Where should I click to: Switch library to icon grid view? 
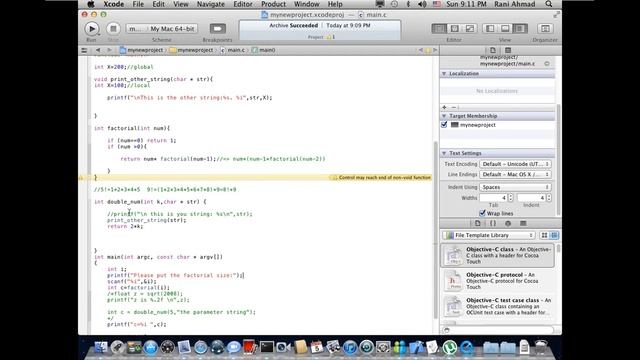544,235
